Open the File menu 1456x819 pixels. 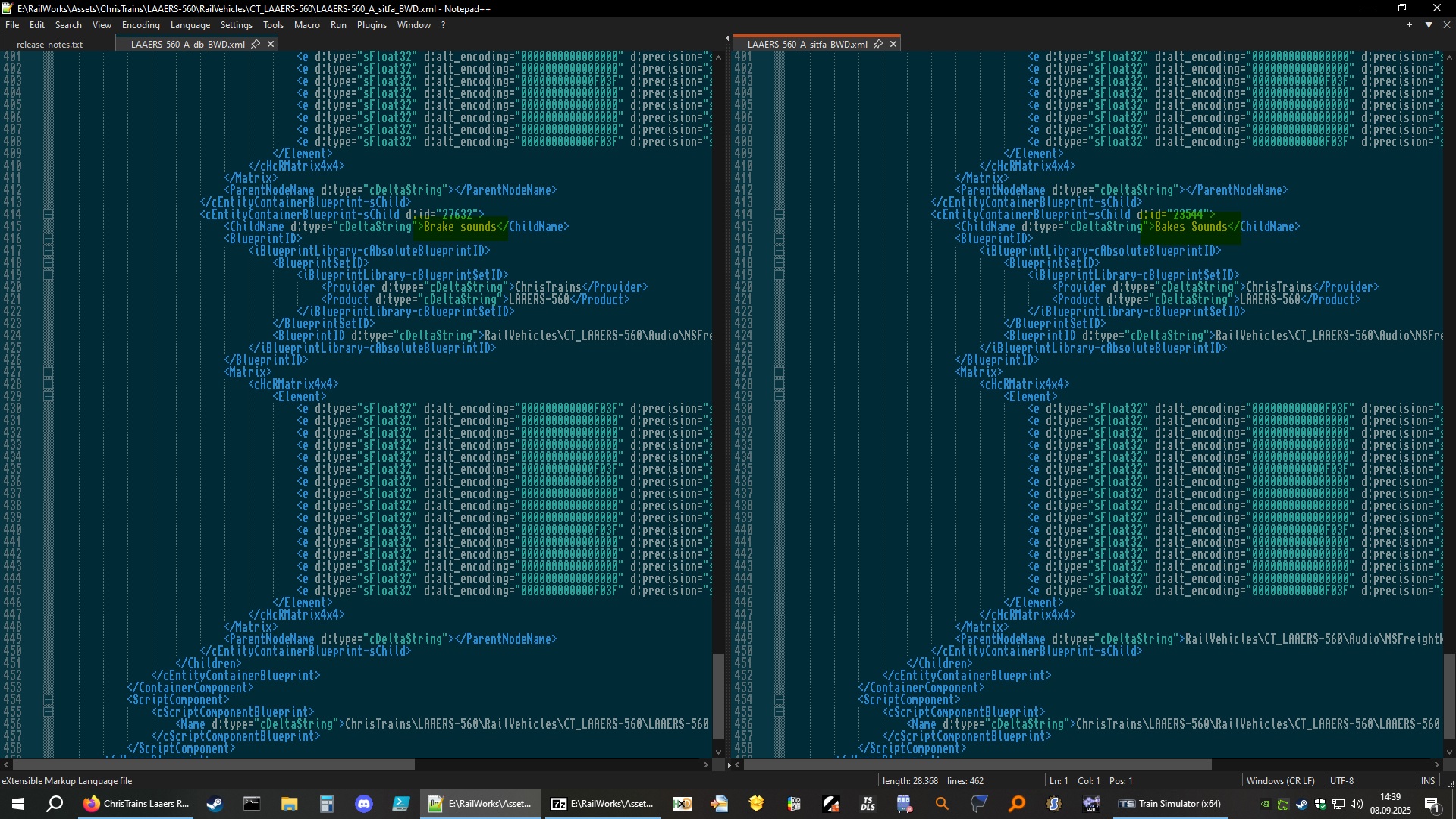click(x=12, y=25)
